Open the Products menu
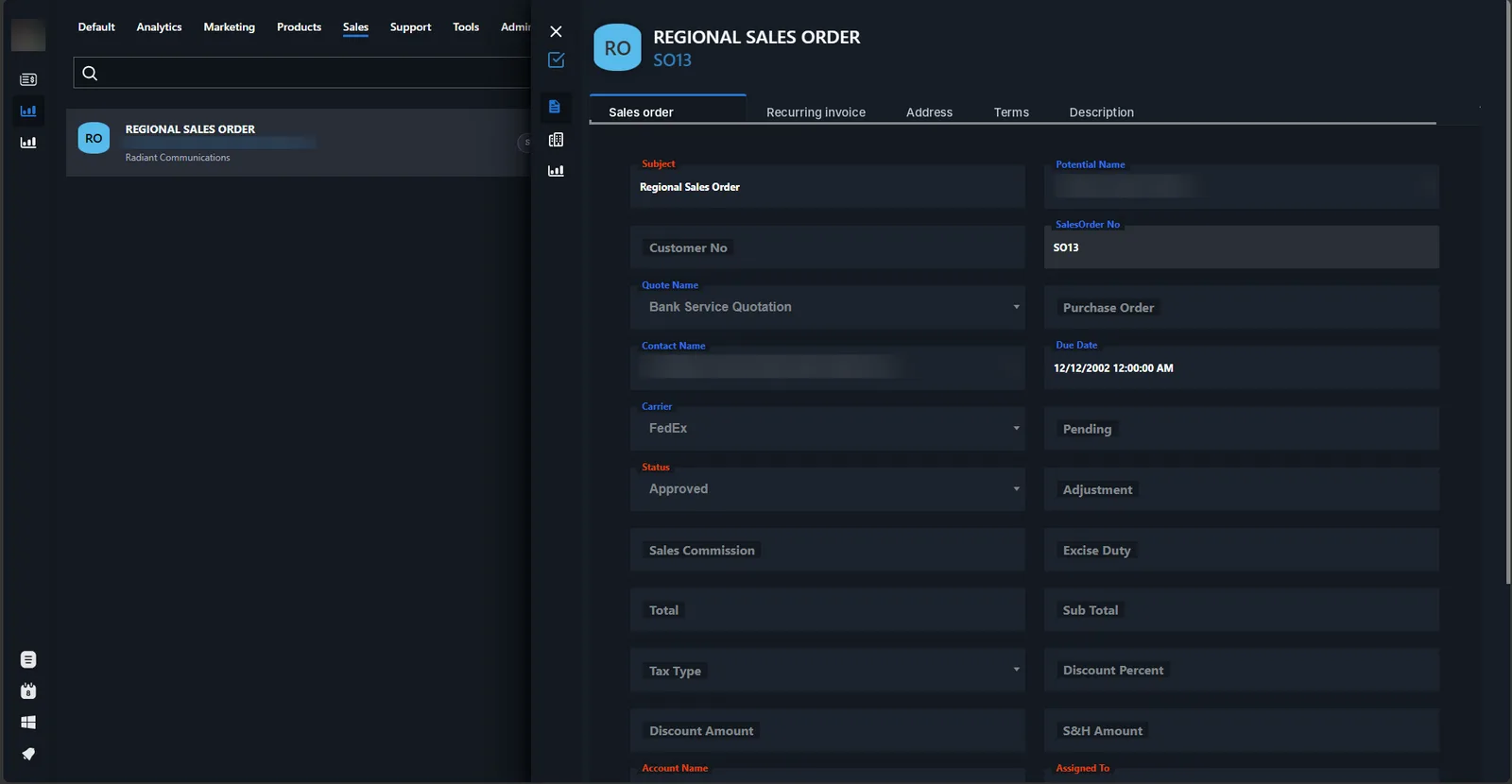The image size is (1512, 784). (x=299, y=27)
